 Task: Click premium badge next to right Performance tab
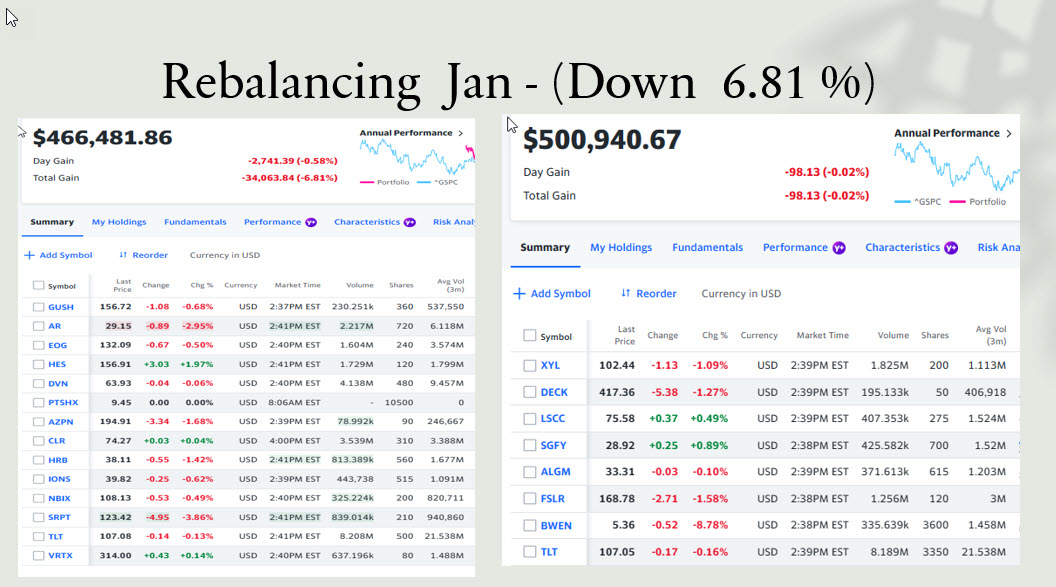coord(838,248)
